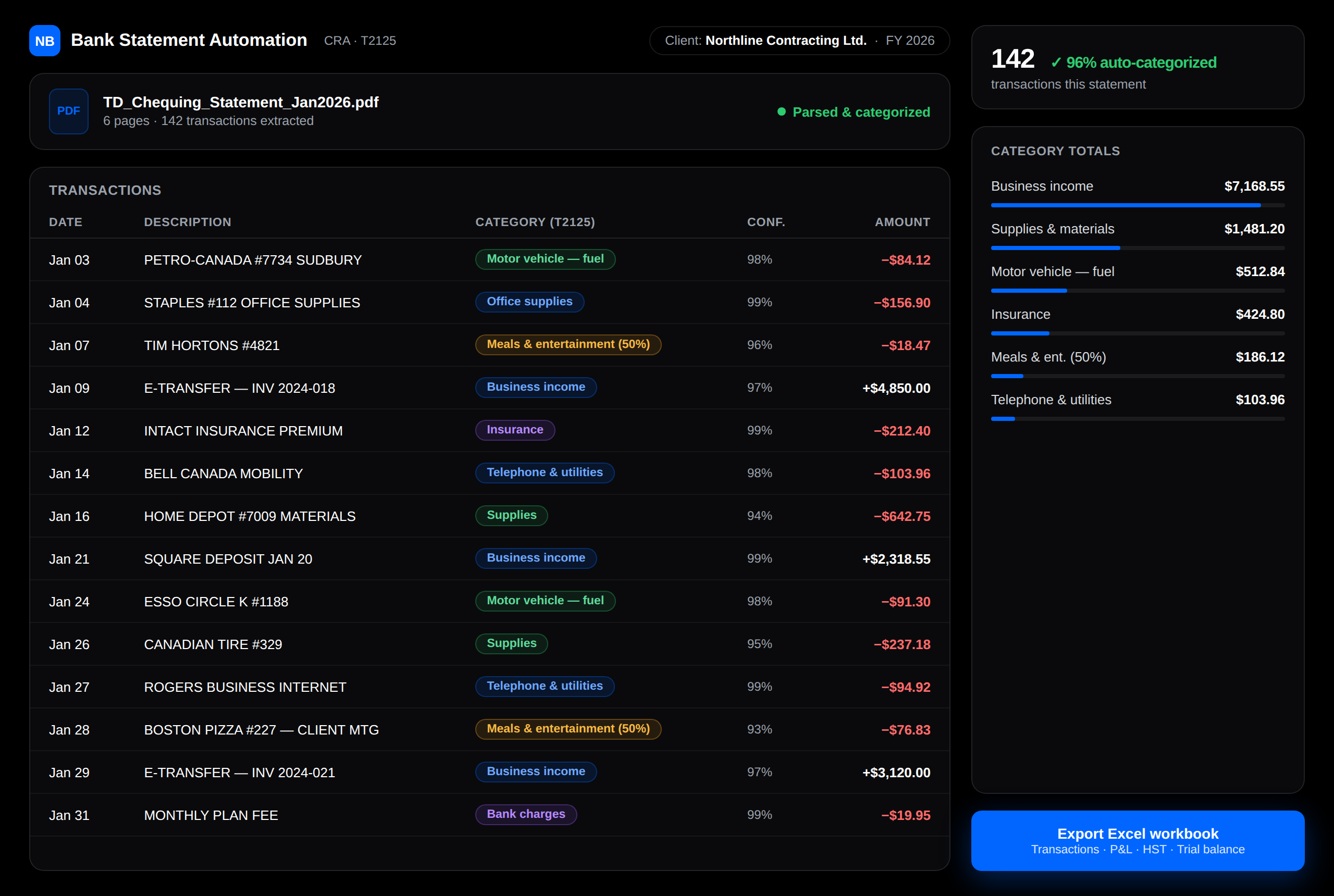Select the ROGERS BUSINESS INTERNET description
This screenshot has height=896, width=1334.
click(x=245, y=688)
